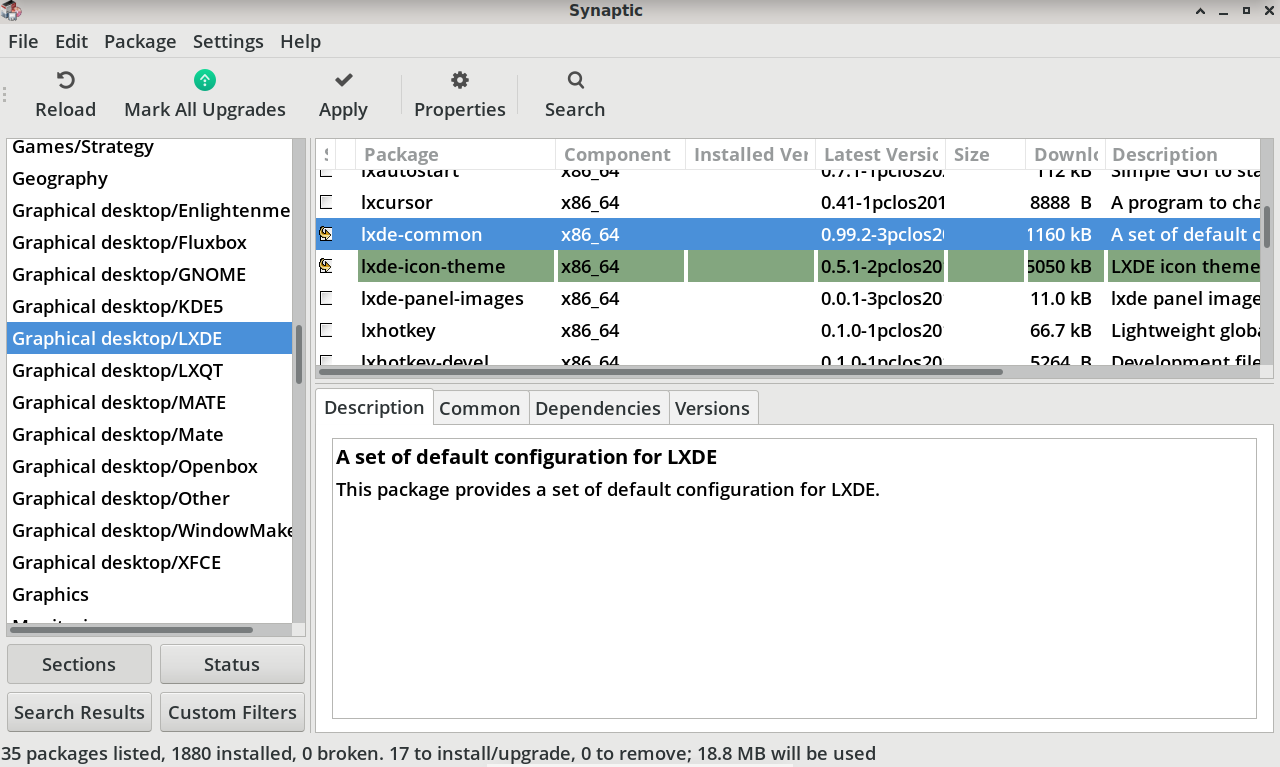
Task: Select the lxcursor package row
Action: pos(788,202)
